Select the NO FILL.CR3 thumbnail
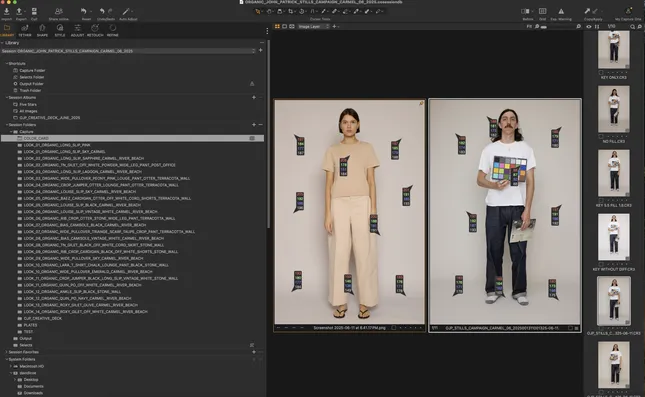 click(x=614, y=109)
